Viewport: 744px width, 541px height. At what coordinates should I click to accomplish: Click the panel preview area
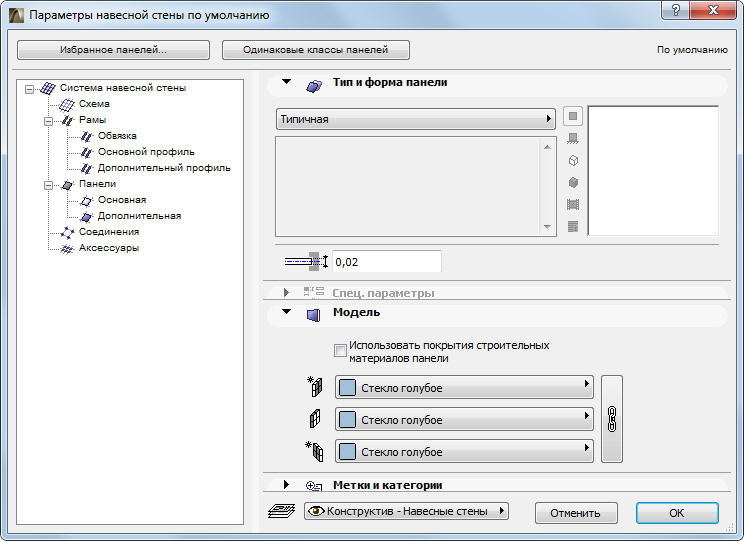tap(653, 171)
